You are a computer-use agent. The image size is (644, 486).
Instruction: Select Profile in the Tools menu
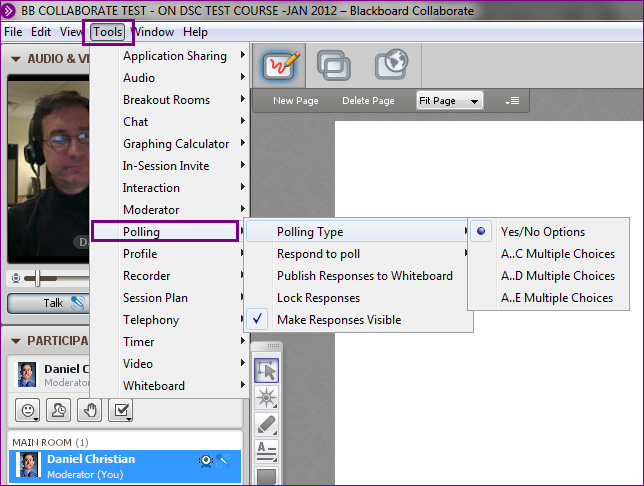click(169, 254)
